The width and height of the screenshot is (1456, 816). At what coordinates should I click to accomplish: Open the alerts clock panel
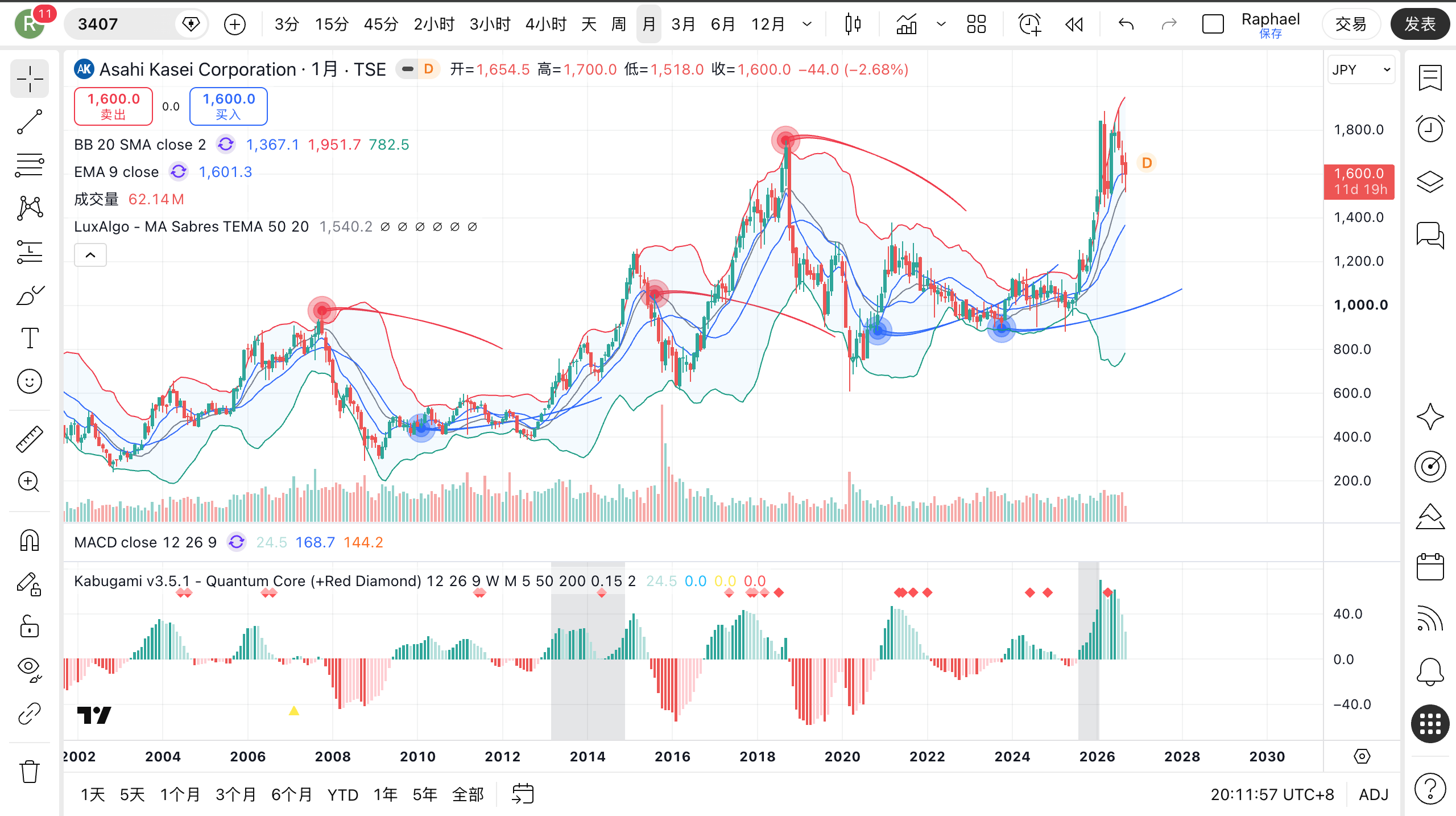pos(1430,129)
